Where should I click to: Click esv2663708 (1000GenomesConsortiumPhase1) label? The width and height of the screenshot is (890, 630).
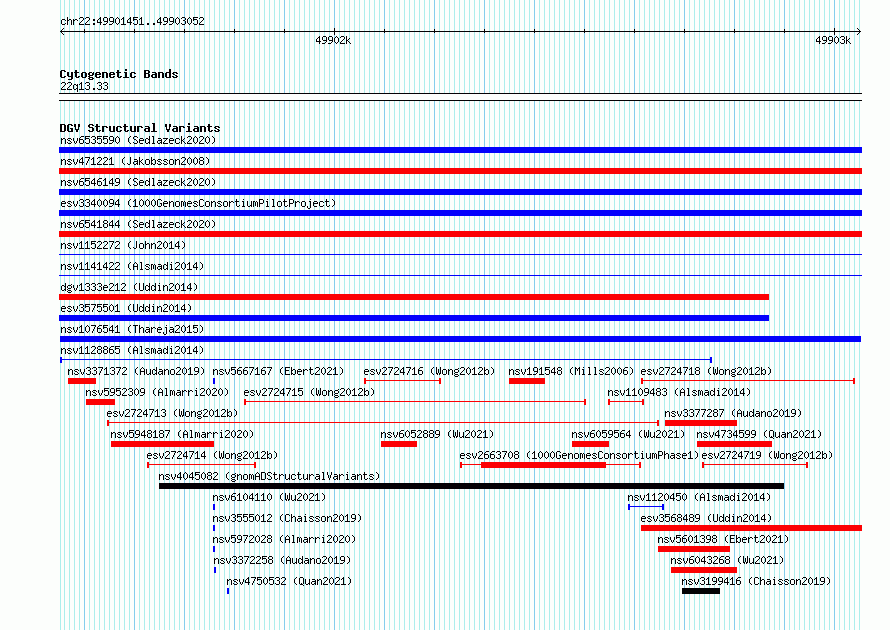coord(579,455)
